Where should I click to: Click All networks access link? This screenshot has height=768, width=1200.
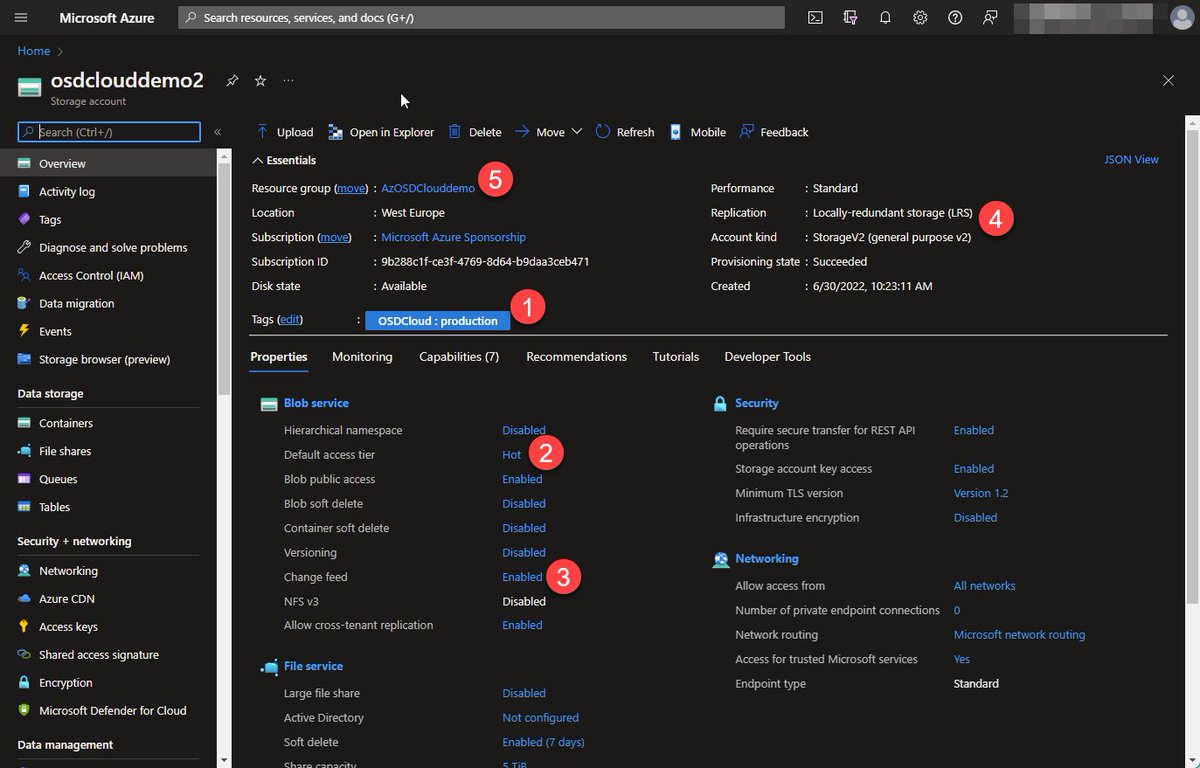[x=984, y=586]
